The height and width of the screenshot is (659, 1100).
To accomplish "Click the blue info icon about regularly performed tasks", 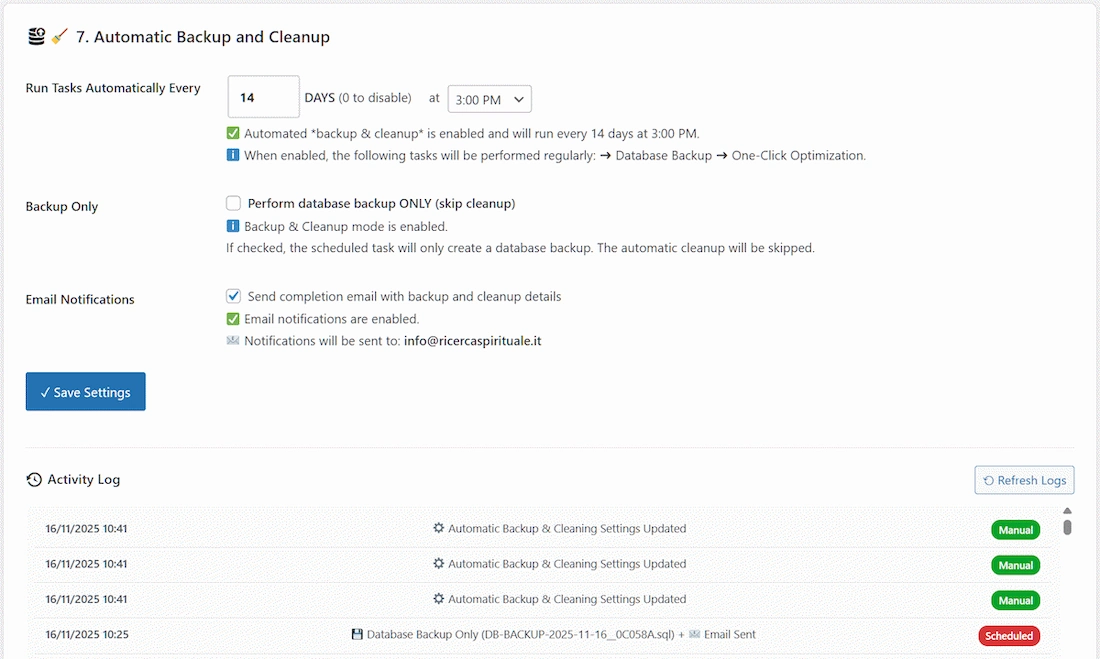I will tap(235, 154).
